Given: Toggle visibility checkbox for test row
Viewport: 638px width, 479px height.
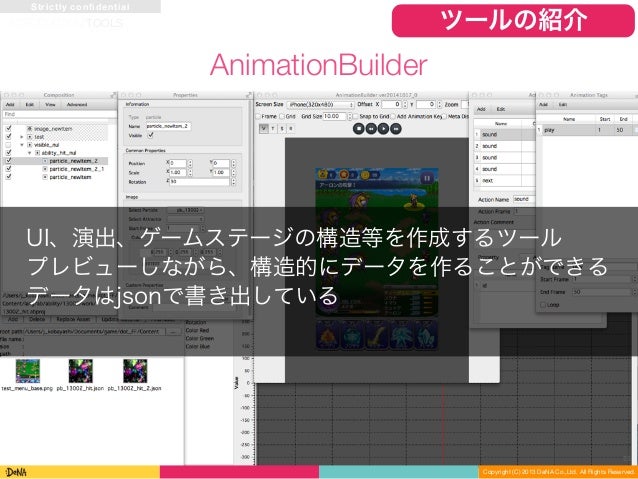Looking at the screenshot, I should (x=9, y=136).
